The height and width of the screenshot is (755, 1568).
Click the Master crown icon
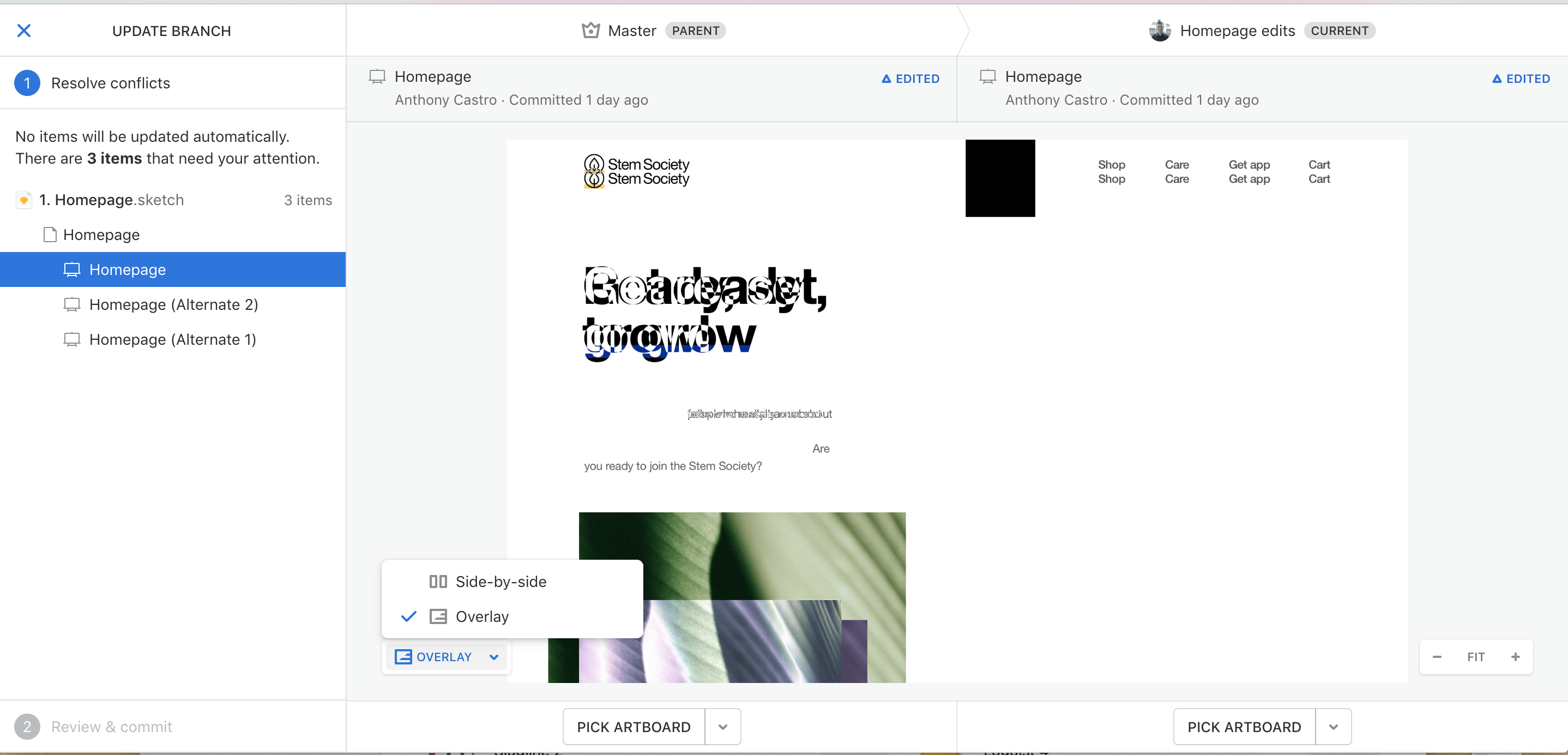(x=590, y=31)
